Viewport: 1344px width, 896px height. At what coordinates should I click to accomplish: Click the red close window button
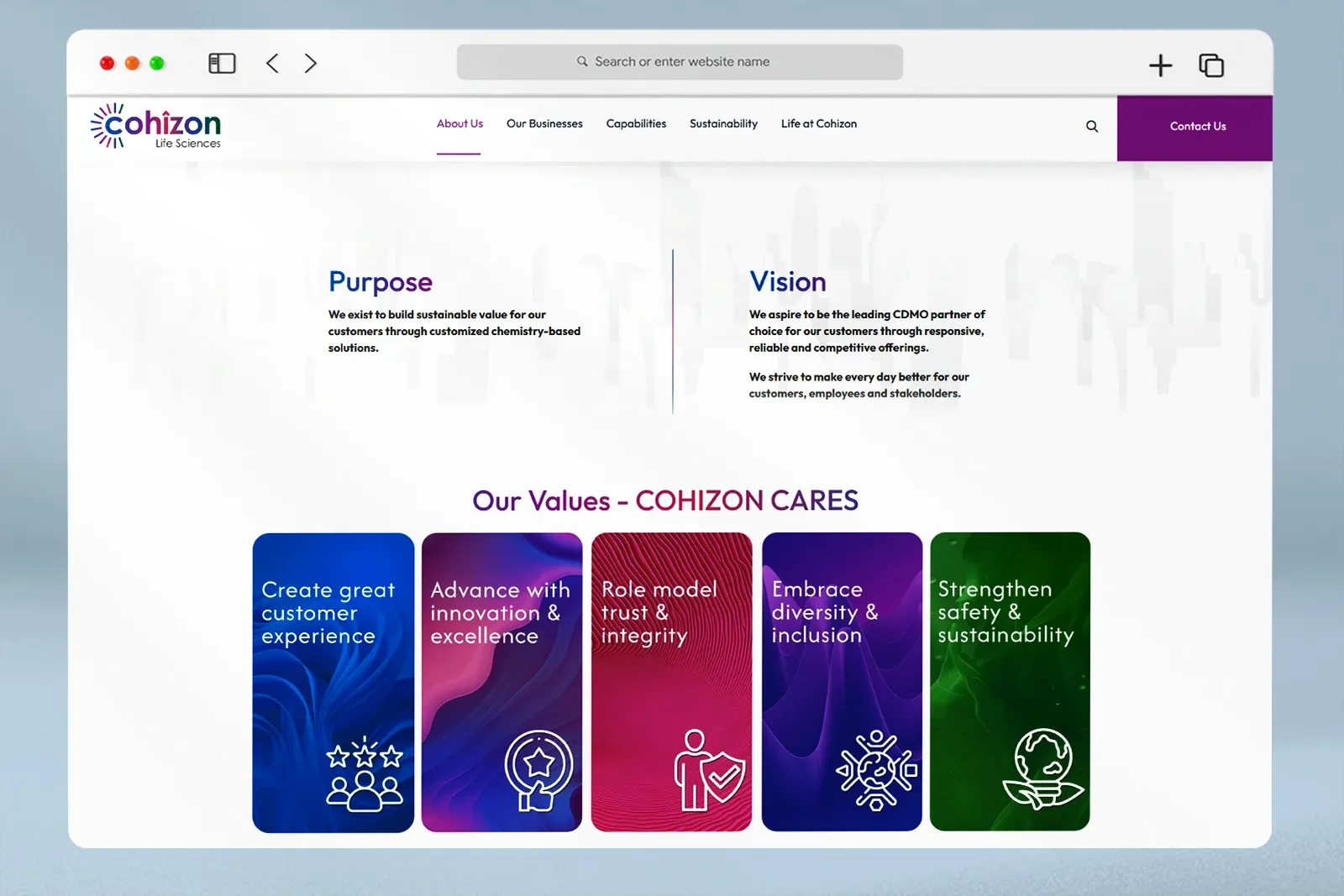[107, 63]
